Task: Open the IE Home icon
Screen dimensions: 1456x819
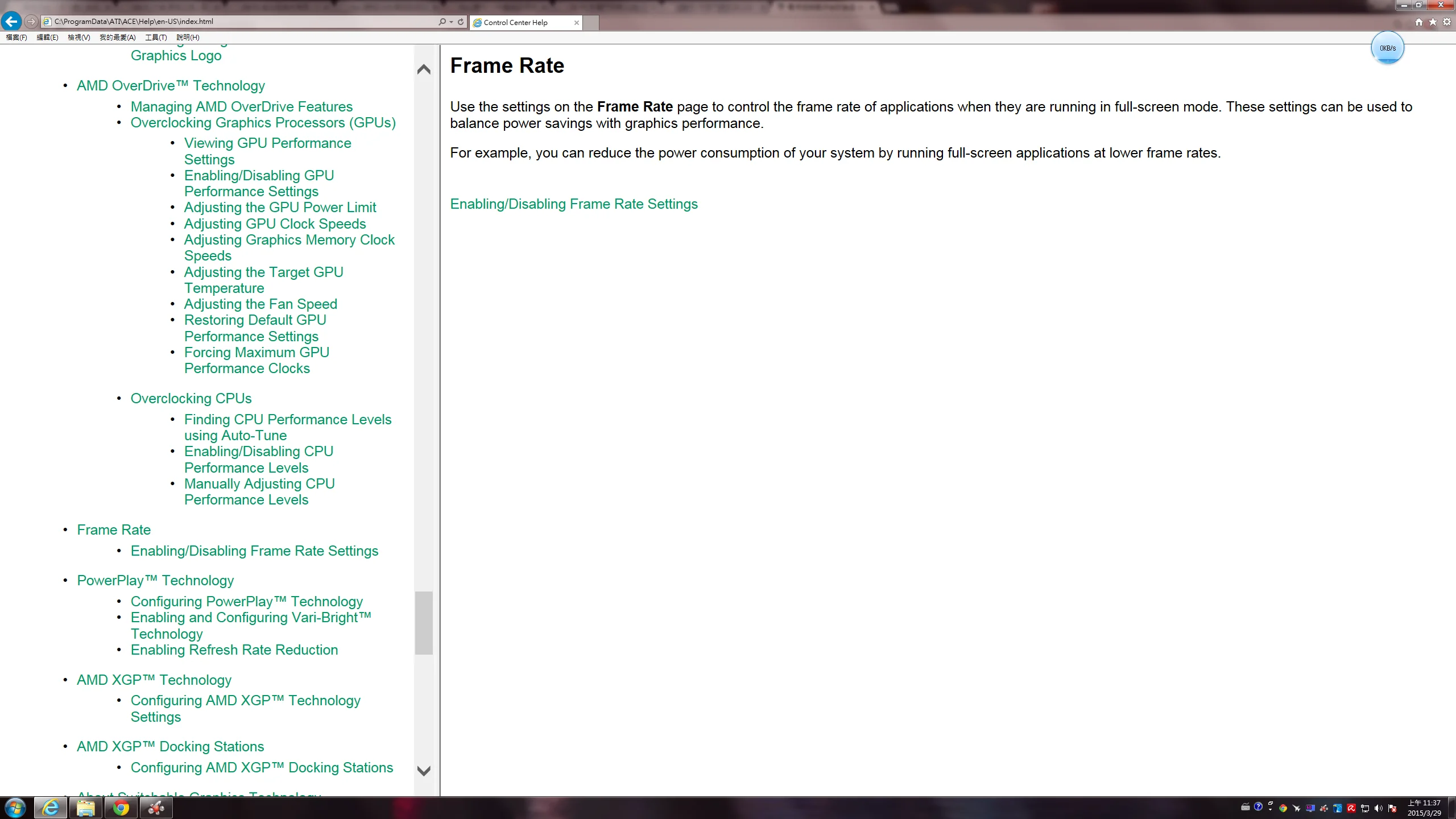Action: [x=1418, y=22]
